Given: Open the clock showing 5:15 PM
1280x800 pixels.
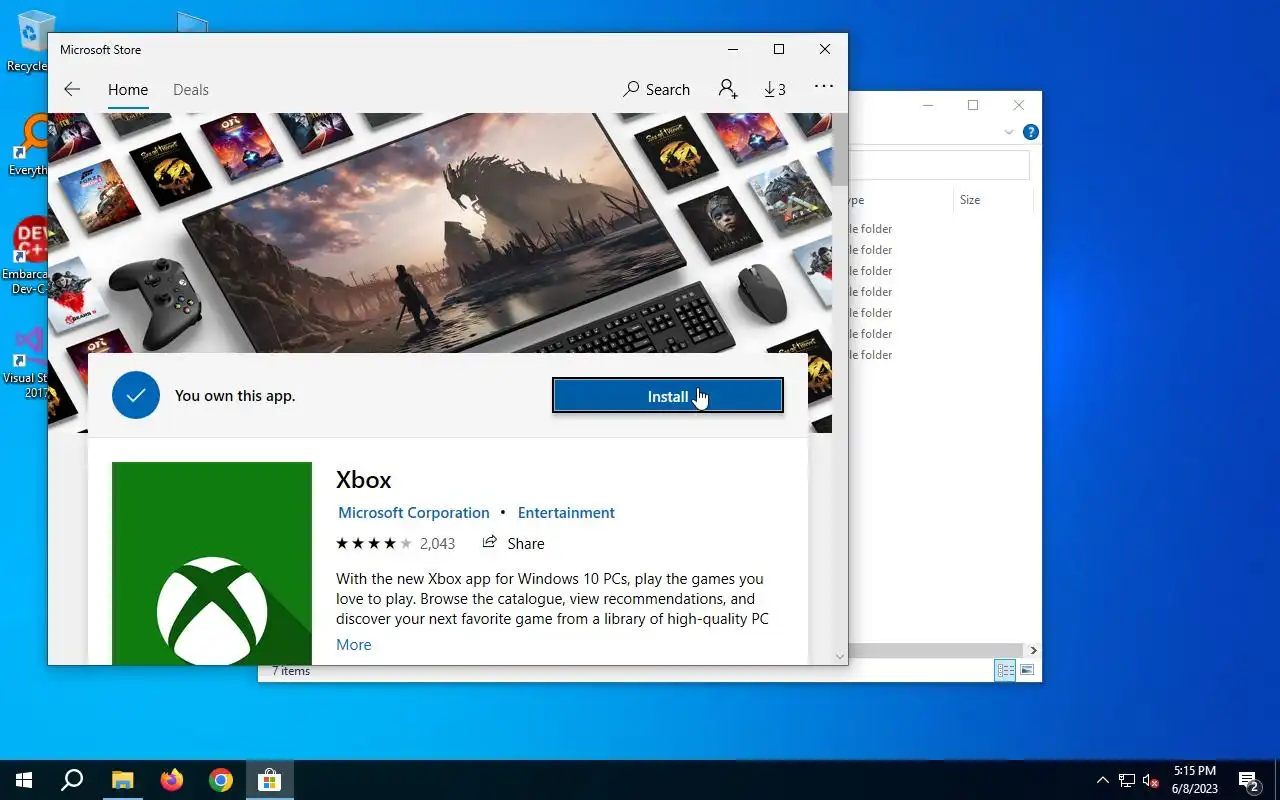Looking at the screenshot, I should [1195, 780].
